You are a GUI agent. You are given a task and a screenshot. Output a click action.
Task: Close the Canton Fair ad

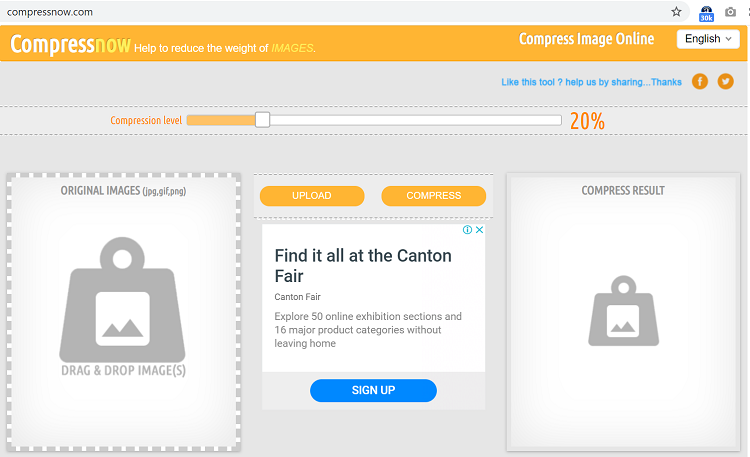click(x=479, y=230)
